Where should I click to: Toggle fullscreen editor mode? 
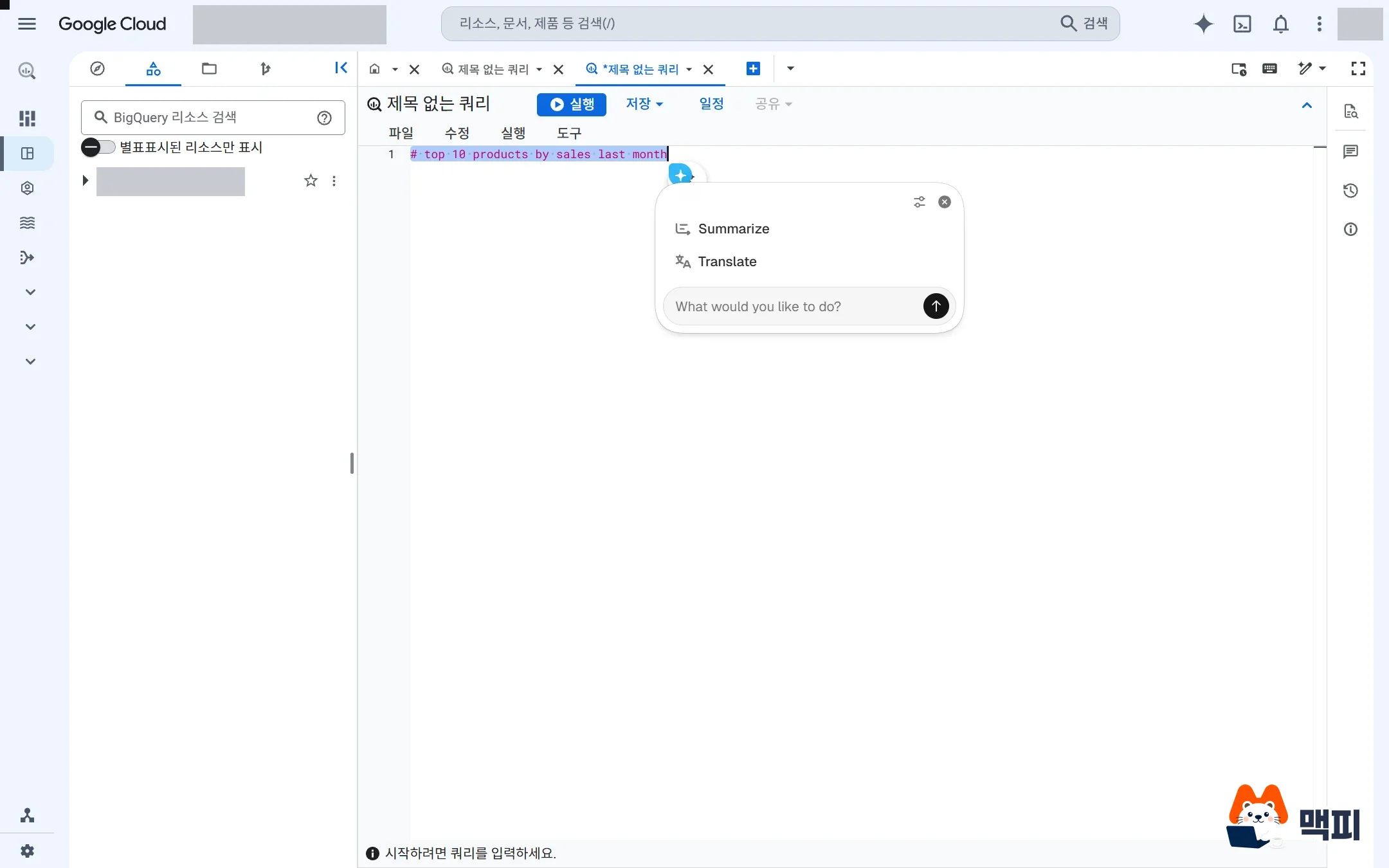click(x=1358, y=68)
